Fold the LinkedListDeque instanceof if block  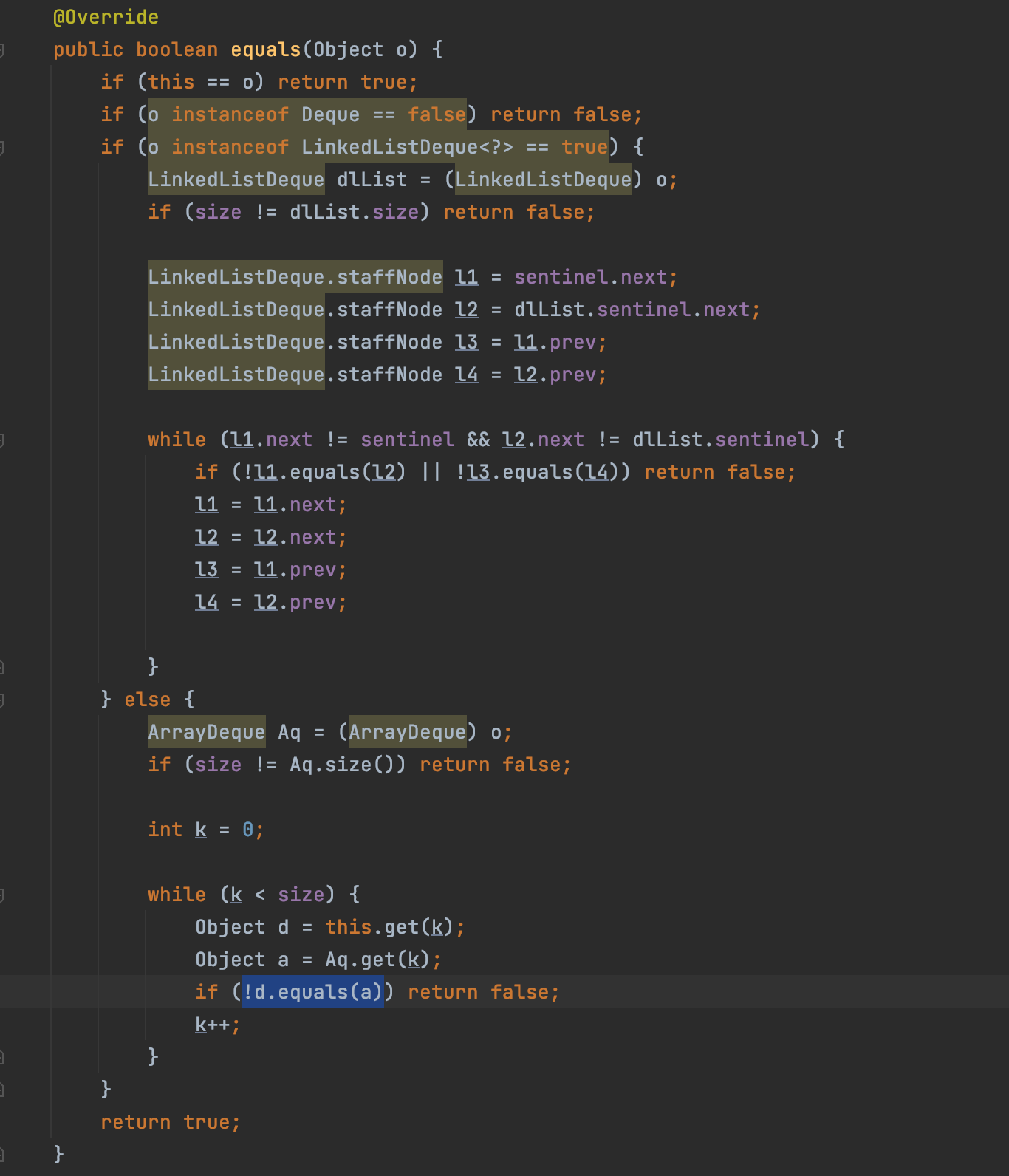(2, 148)
